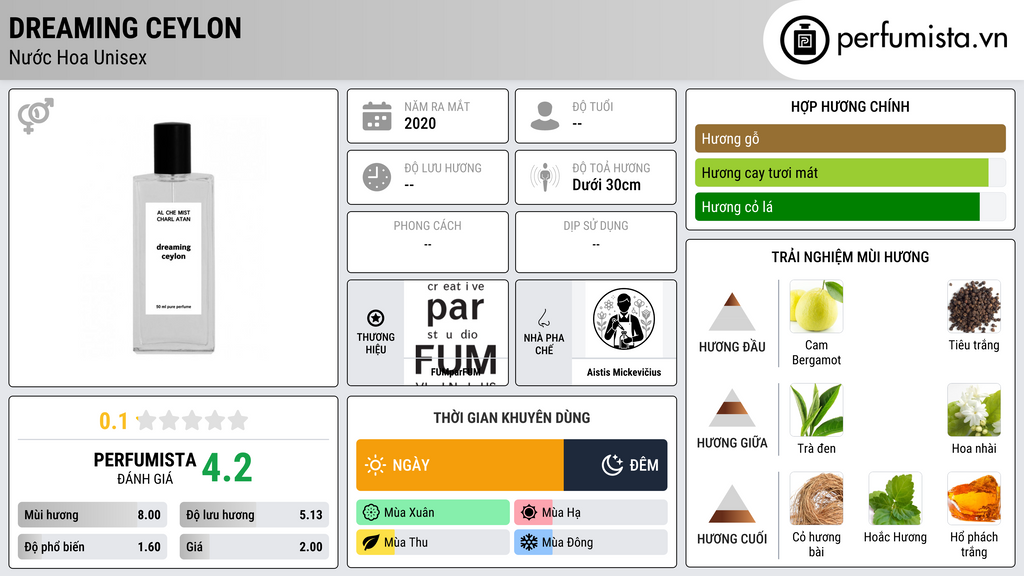Click the Perfumista đánh giá label
Image resolution: width=1024 pixels, height=576 pixels.
[145, 468]
